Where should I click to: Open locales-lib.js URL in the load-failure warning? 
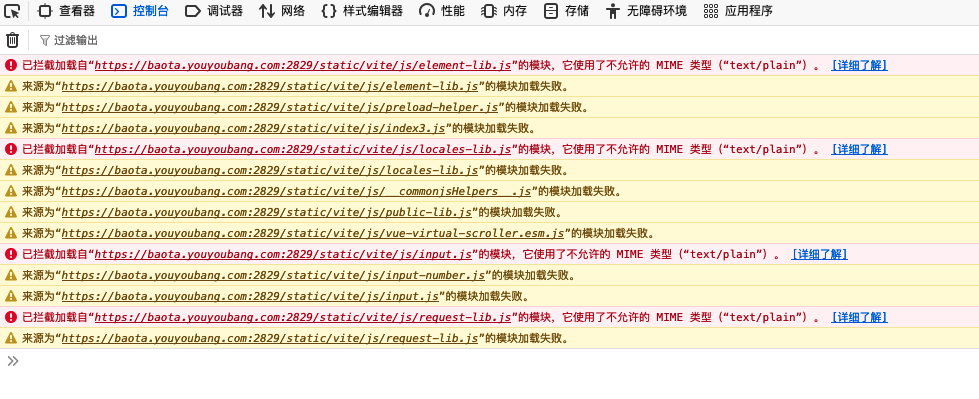(270, 170)
